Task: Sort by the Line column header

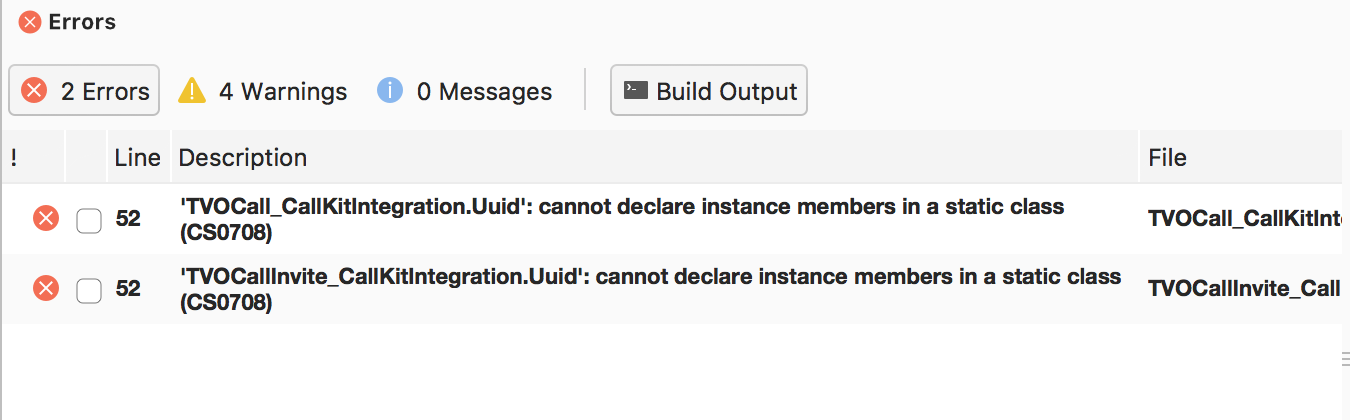Action: click(x=138, y=157)
